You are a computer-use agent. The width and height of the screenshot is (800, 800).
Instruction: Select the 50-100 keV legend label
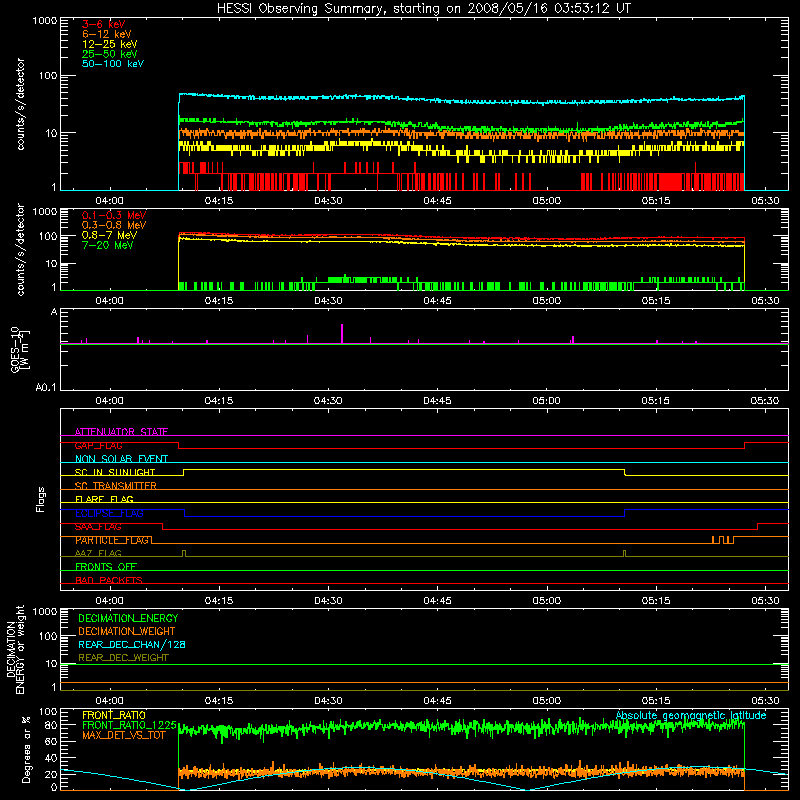[x=113, y=64]
